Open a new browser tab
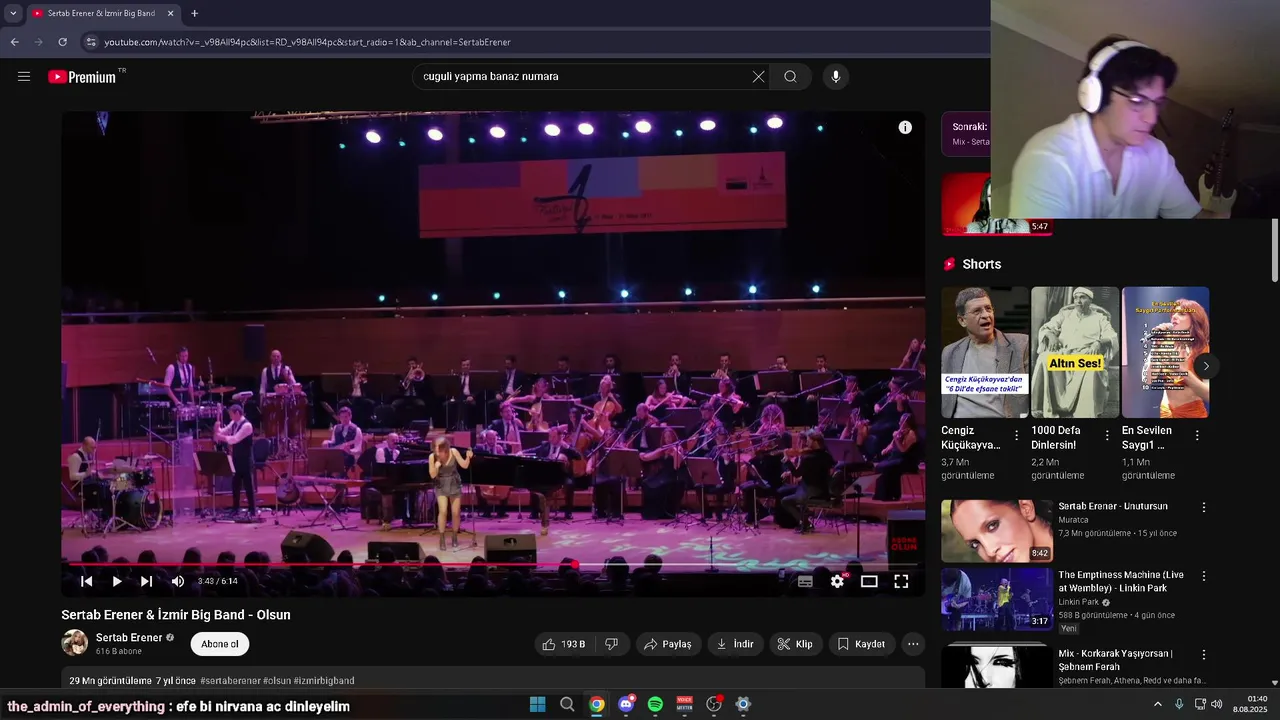Image resolution: width=1280 pixels, height=720 pixels. [194, 14]
